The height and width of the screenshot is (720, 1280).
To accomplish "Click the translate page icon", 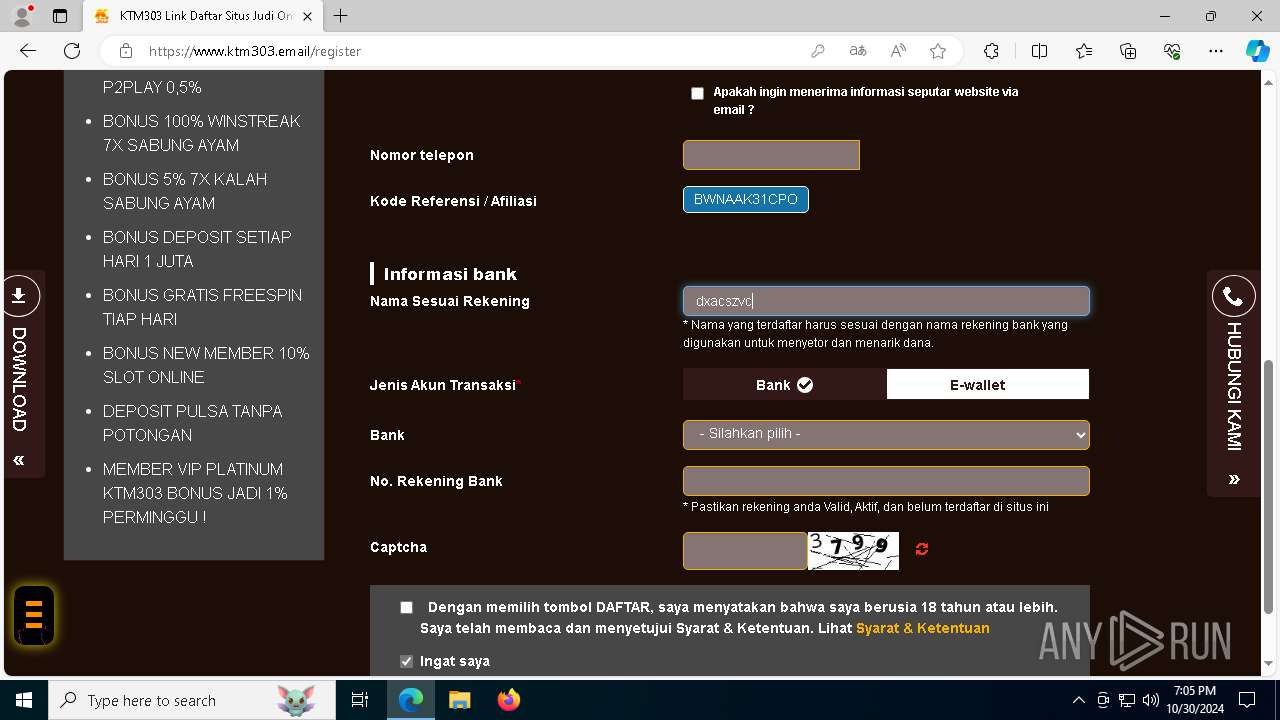I will coord(858,51).
